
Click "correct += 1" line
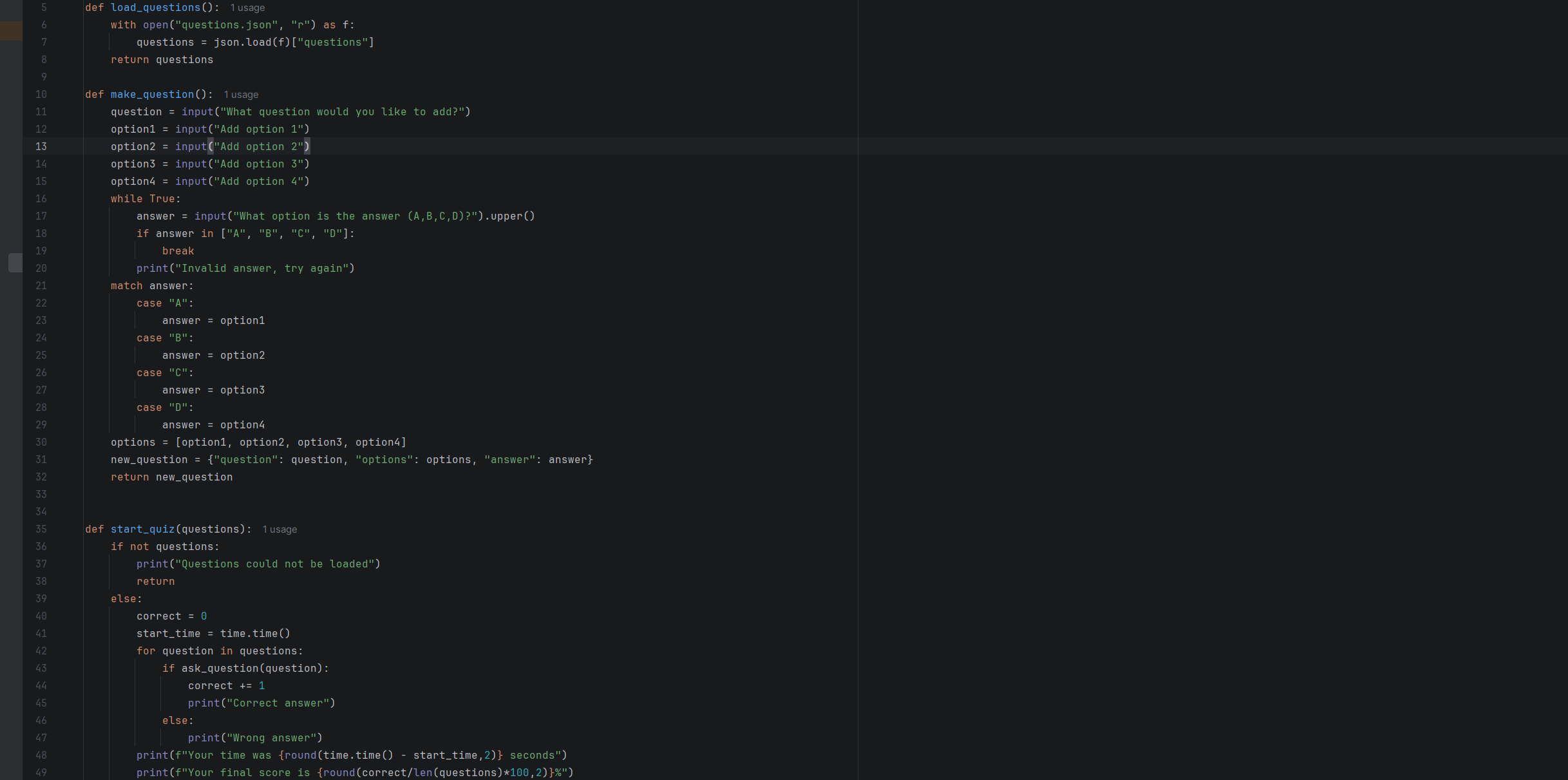pos(226,686)
